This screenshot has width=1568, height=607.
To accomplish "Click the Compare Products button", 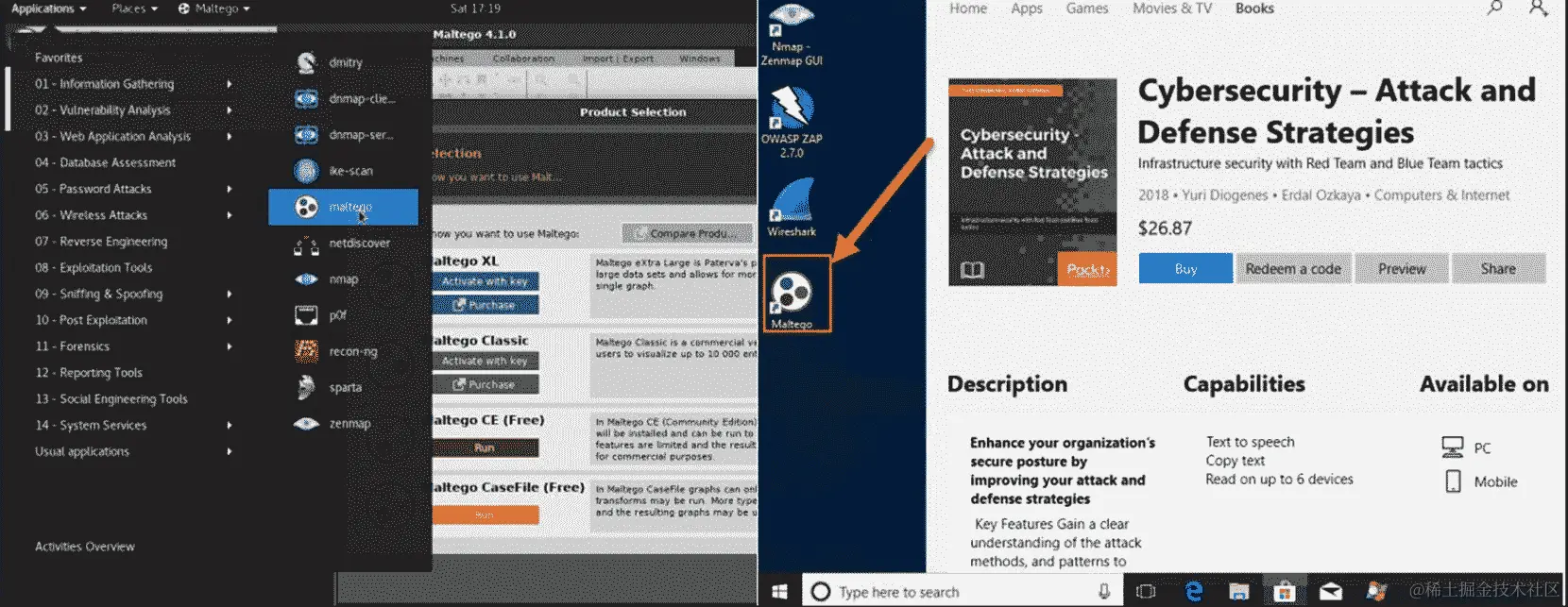I will pyautogui.click(x=687, y=233).
